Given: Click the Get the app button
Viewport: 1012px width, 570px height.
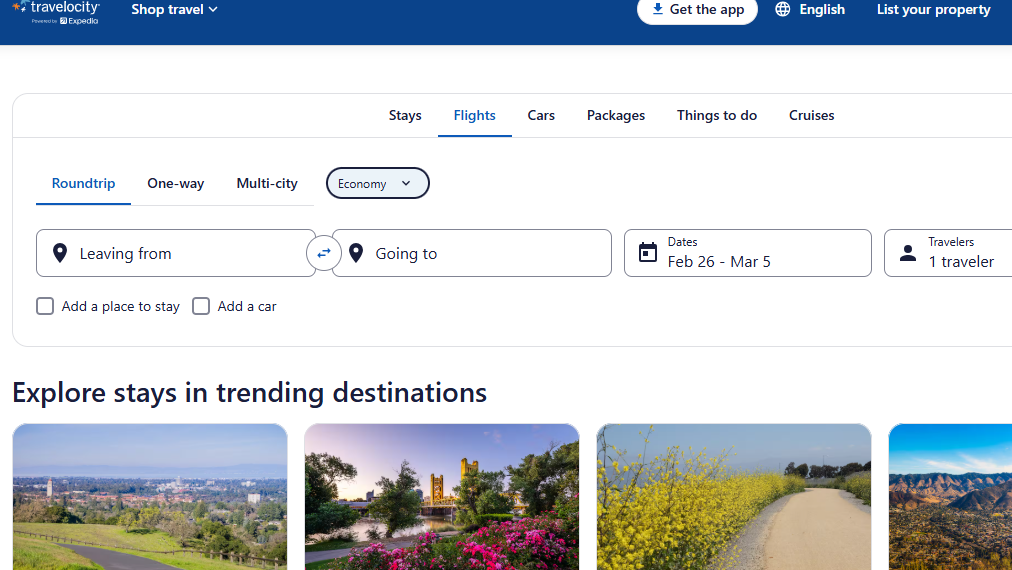Looking at the screenshot, I should 697,10.
